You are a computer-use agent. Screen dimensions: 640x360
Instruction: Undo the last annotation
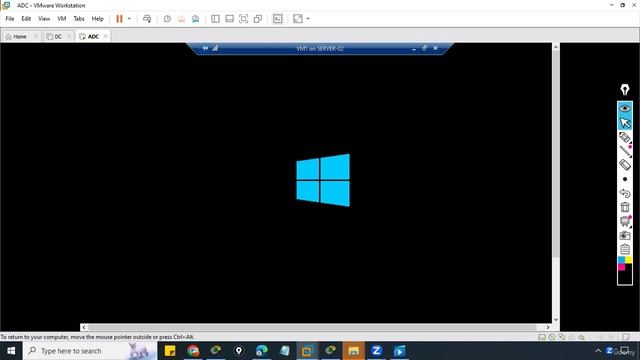tap(625, 193)
